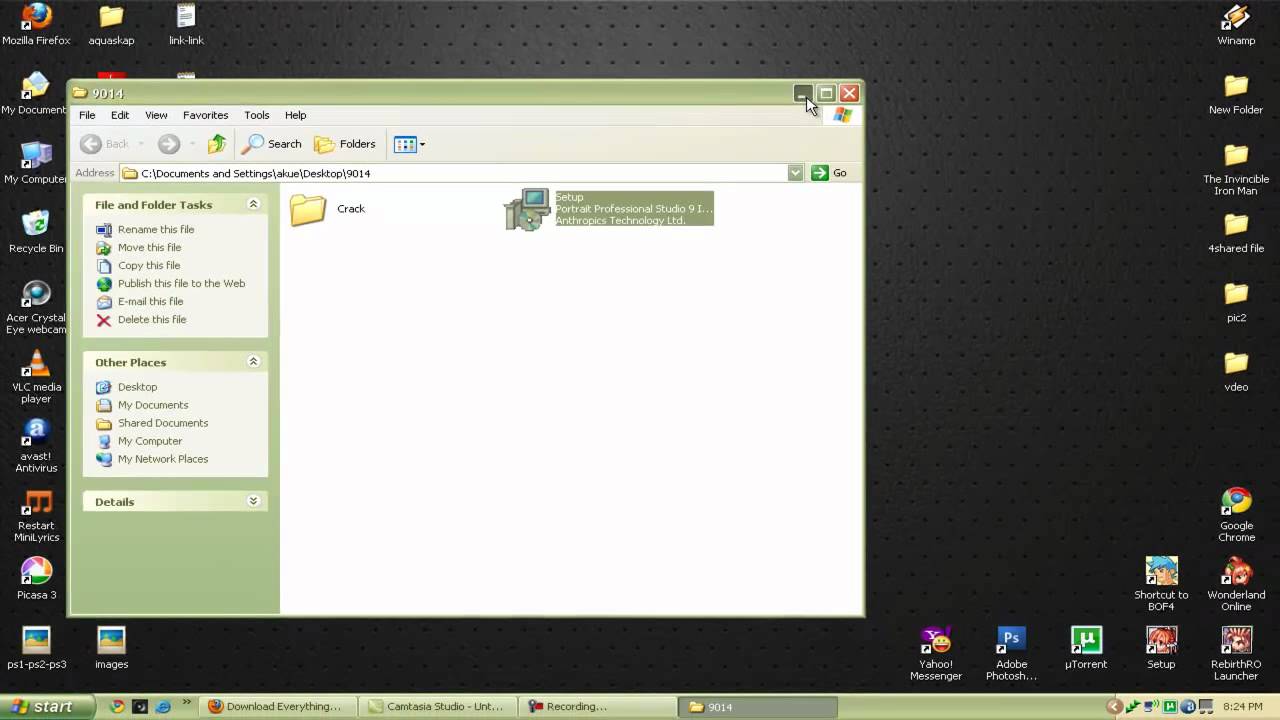1280x720 pixels.
Task: Open the Favorites menu
Action: 206,115
